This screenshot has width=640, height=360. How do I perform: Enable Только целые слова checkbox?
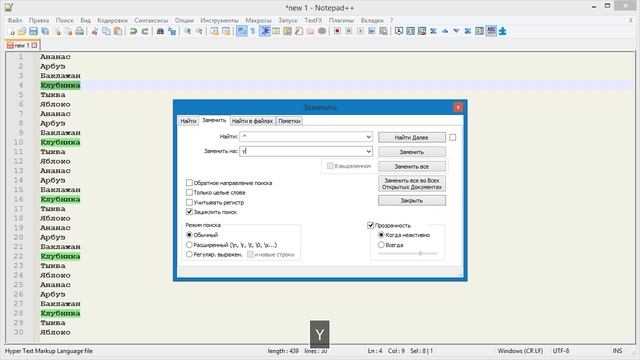[189, 192]
